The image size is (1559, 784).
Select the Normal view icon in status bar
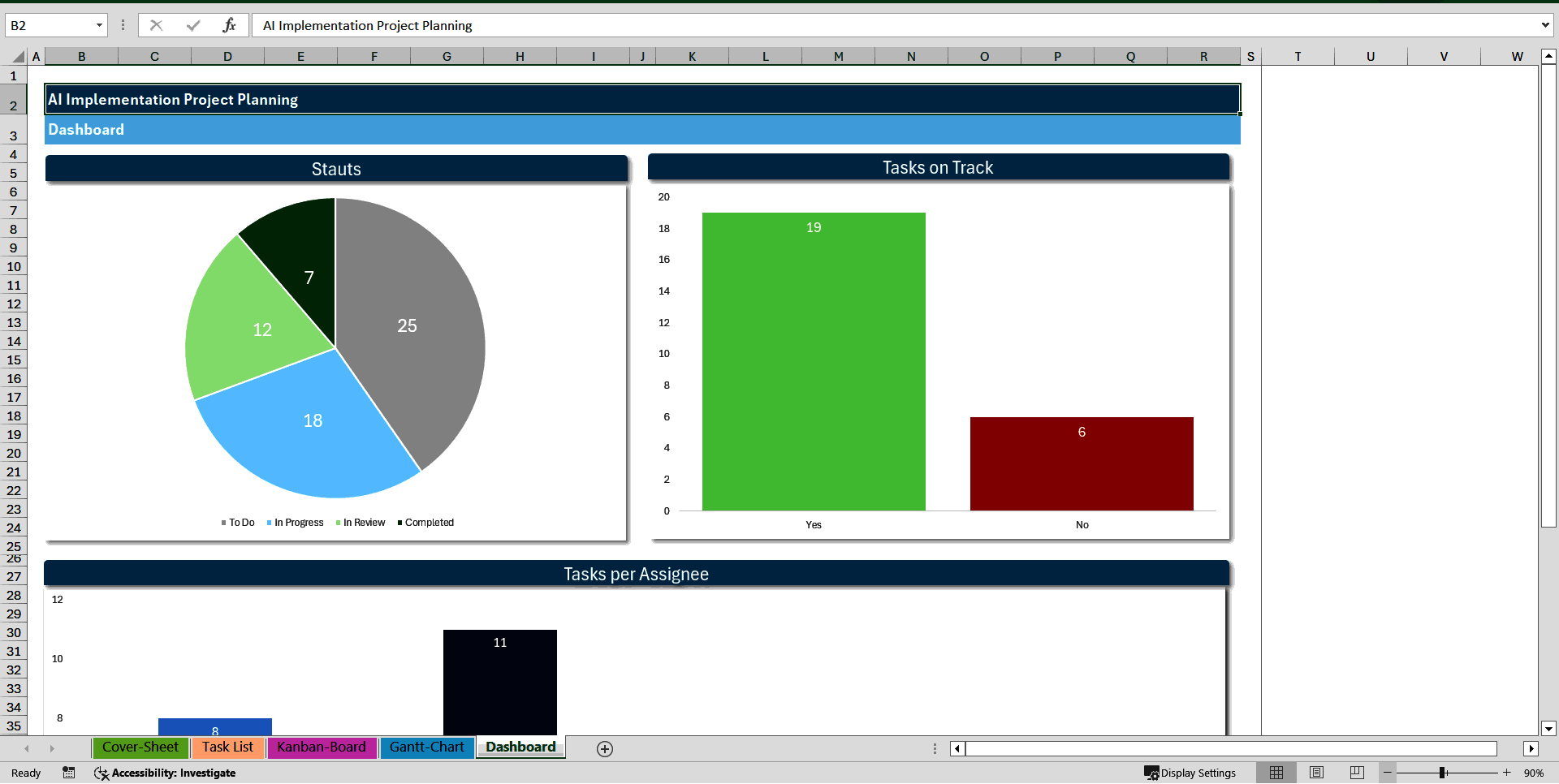tap(1276, 773)
